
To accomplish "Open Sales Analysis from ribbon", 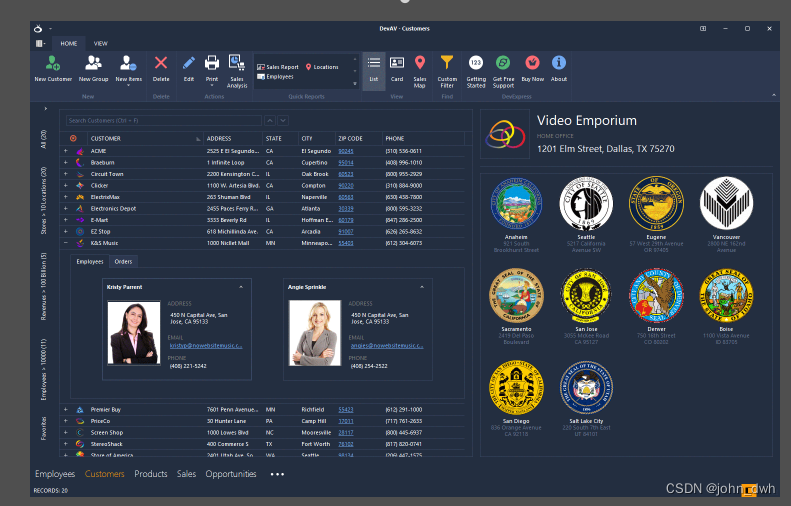I will (x=237, y=71).
